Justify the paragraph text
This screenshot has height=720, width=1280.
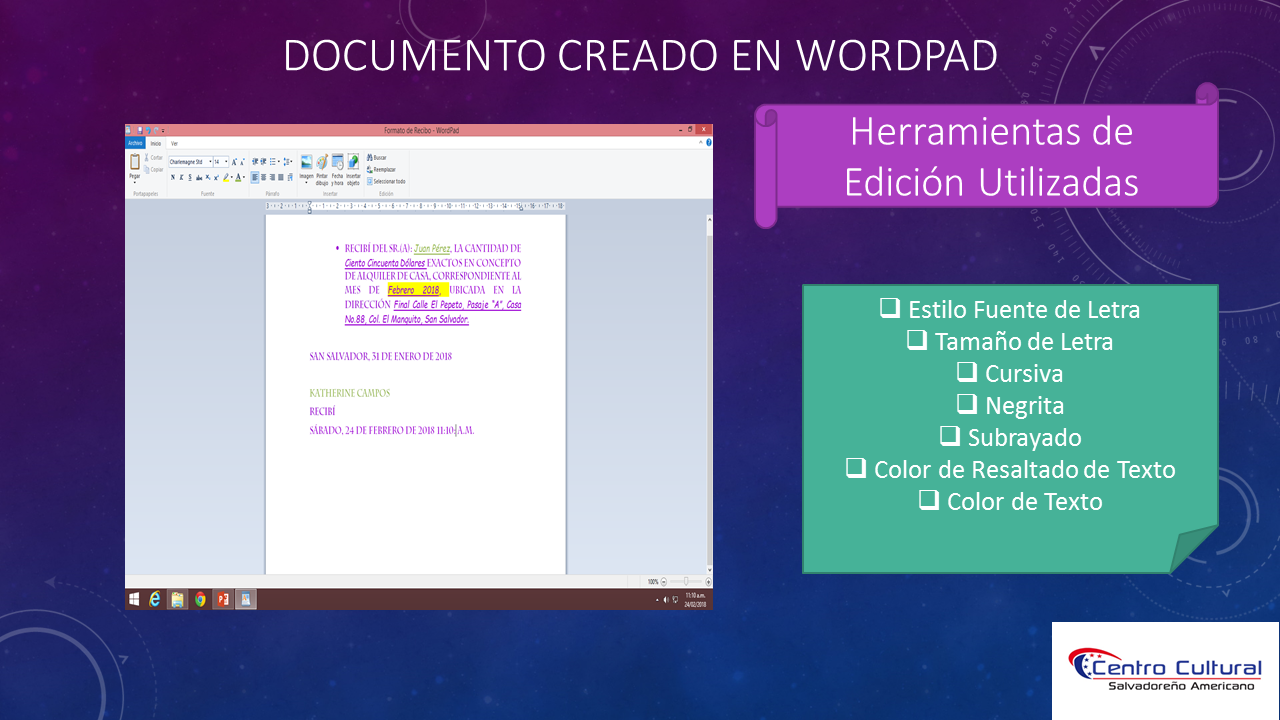[x=281, y=177]
